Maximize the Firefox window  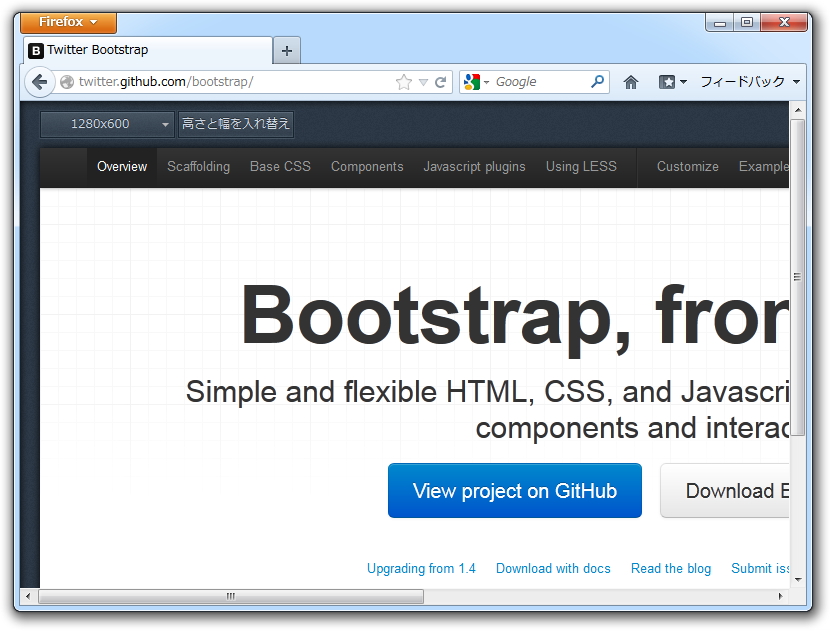747,22
